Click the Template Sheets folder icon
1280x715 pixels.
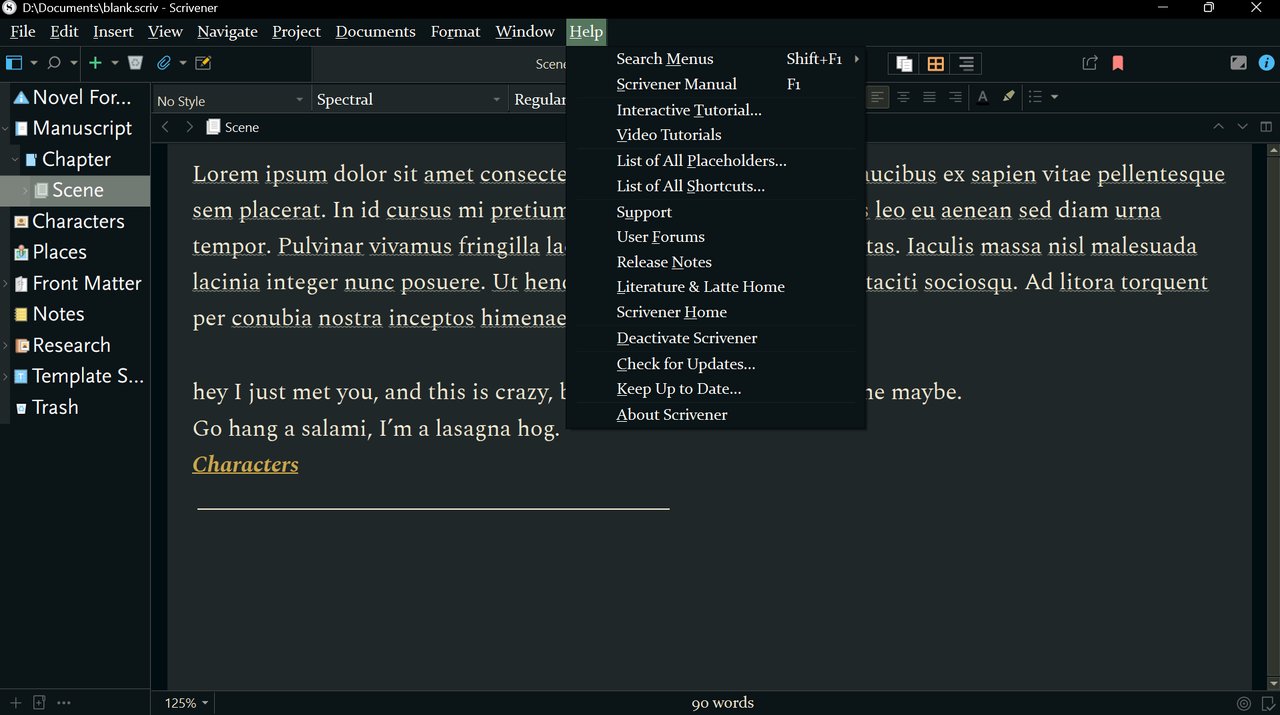(21, 376)
